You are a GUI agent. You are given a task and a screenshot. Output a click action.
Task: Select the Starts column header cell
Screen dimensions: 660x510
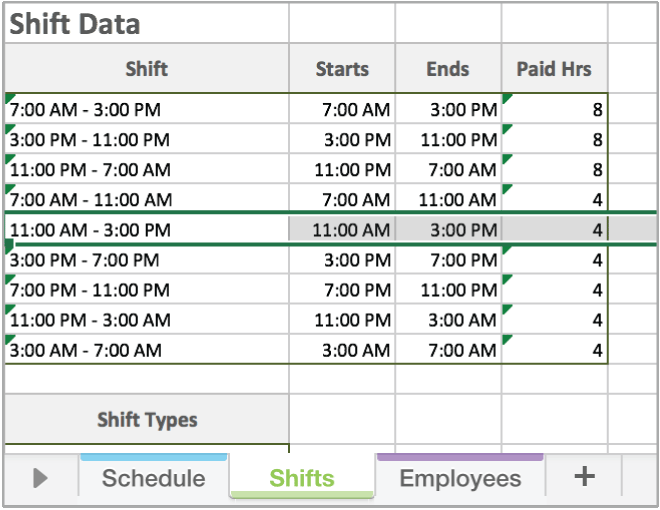pyautogui.click(x=342, y=69)
